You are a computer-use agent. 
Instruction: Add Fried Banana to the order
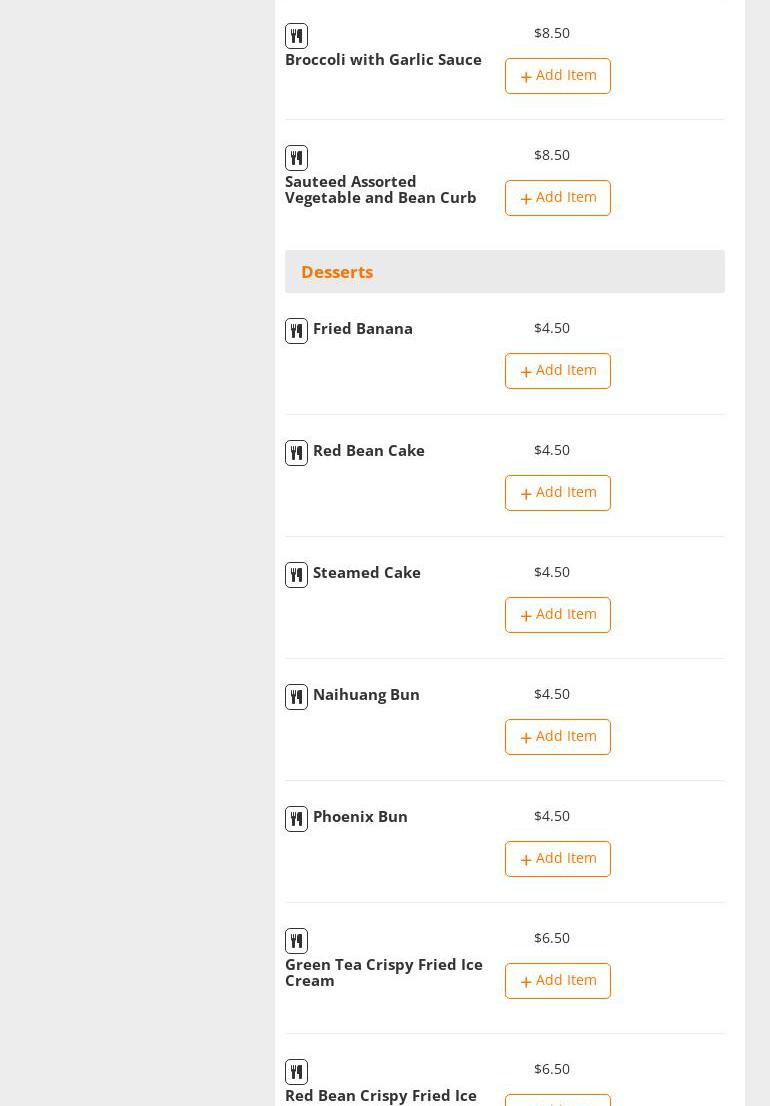(558, 371)
